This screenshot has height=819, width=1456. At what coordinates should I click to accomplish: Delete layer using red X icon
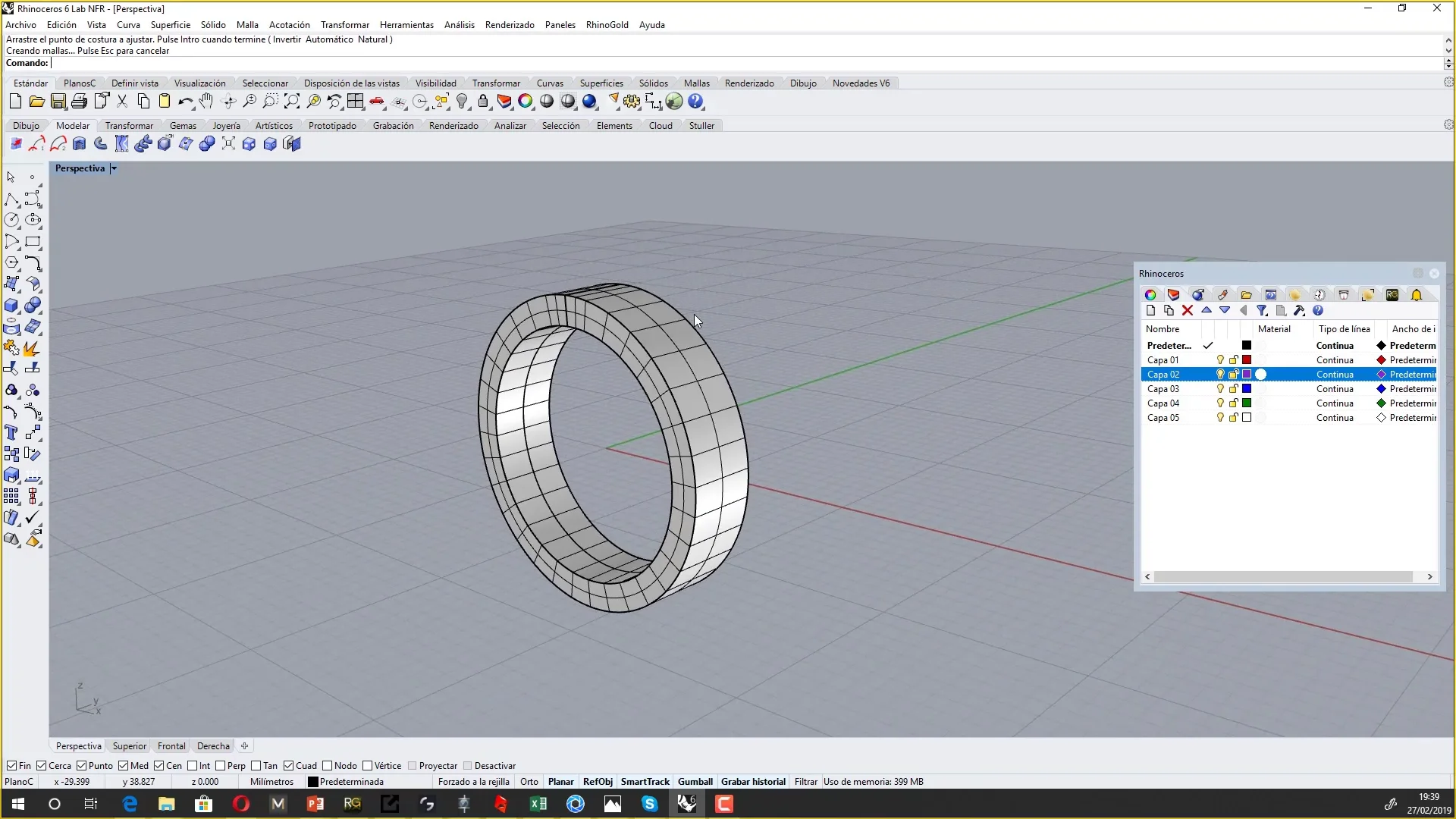tap(1188, 310)
